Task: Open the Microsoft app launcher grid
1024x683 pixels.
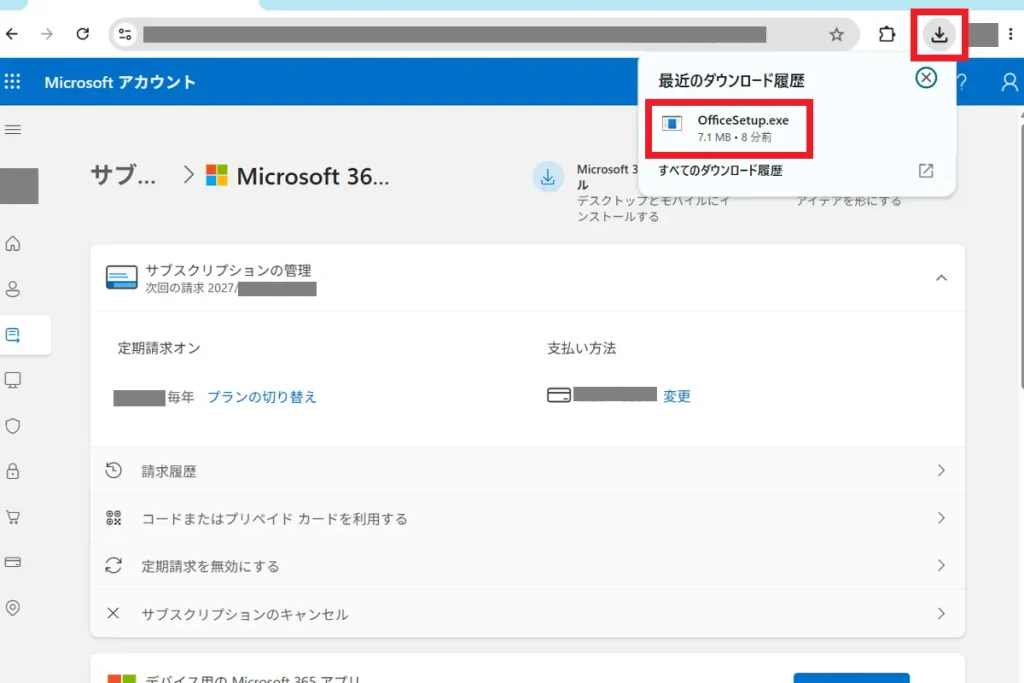Action: (12, 82)
